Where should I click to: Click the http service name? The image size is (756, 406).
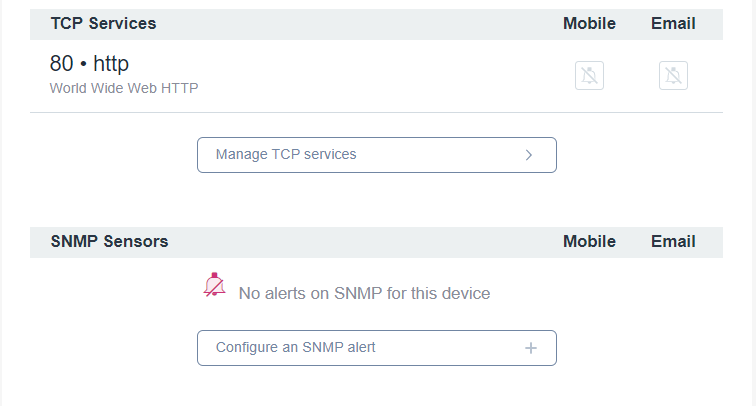point(113,64)
